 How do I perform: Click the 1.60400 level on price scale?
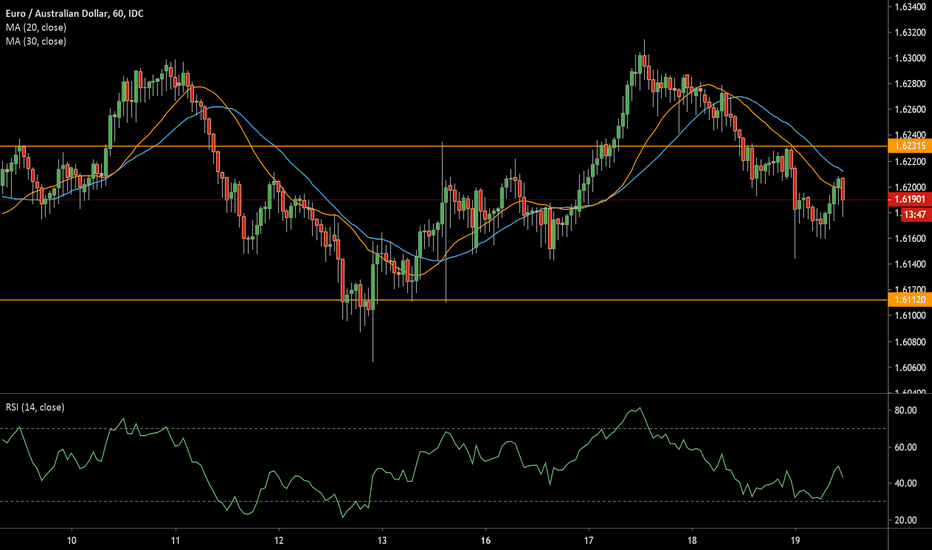[910, 393]
